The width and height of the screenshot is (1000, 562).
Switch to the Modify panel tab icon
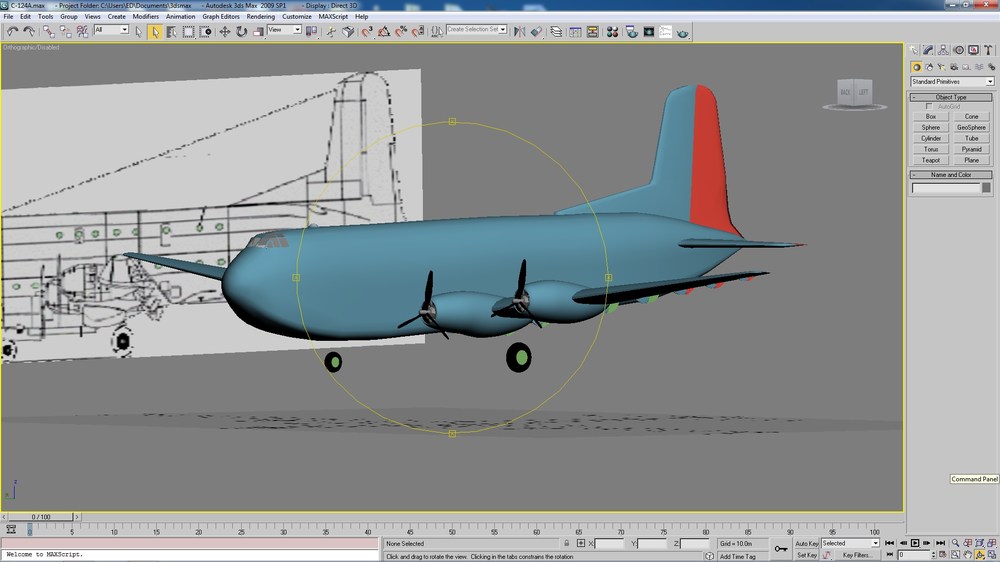928,50
